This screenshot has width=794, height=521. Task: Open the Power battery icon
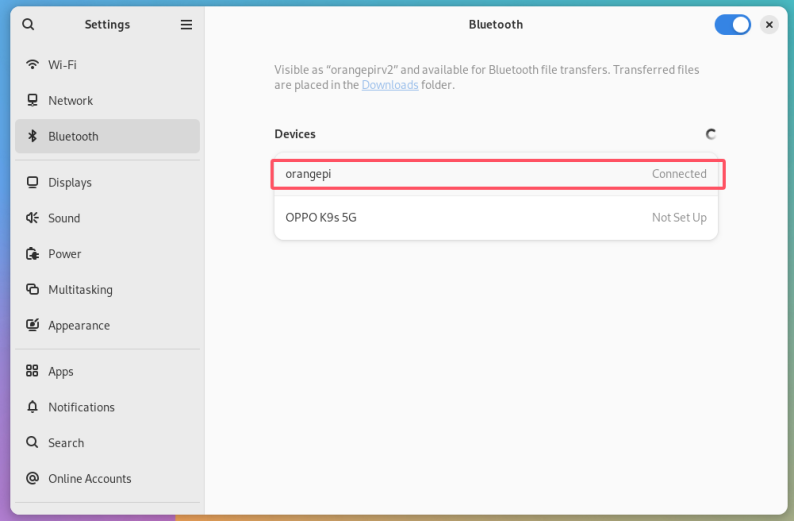tap(32, 254)
